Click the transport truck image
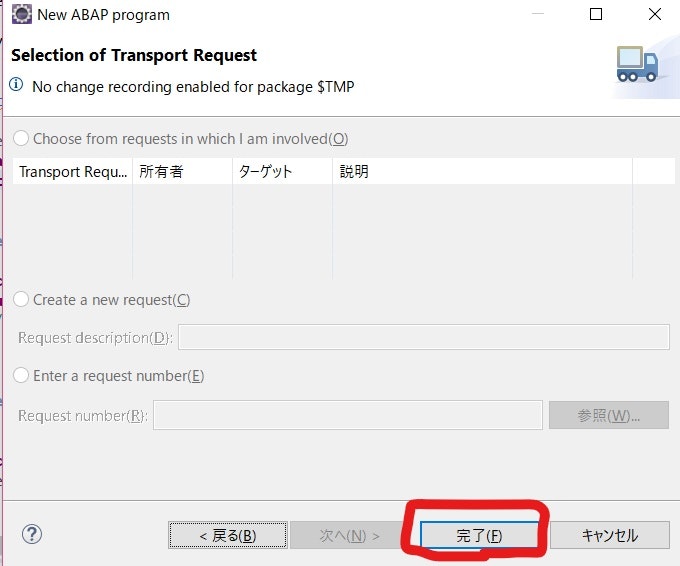The image size is (680, 566). [x=637, y=64]
